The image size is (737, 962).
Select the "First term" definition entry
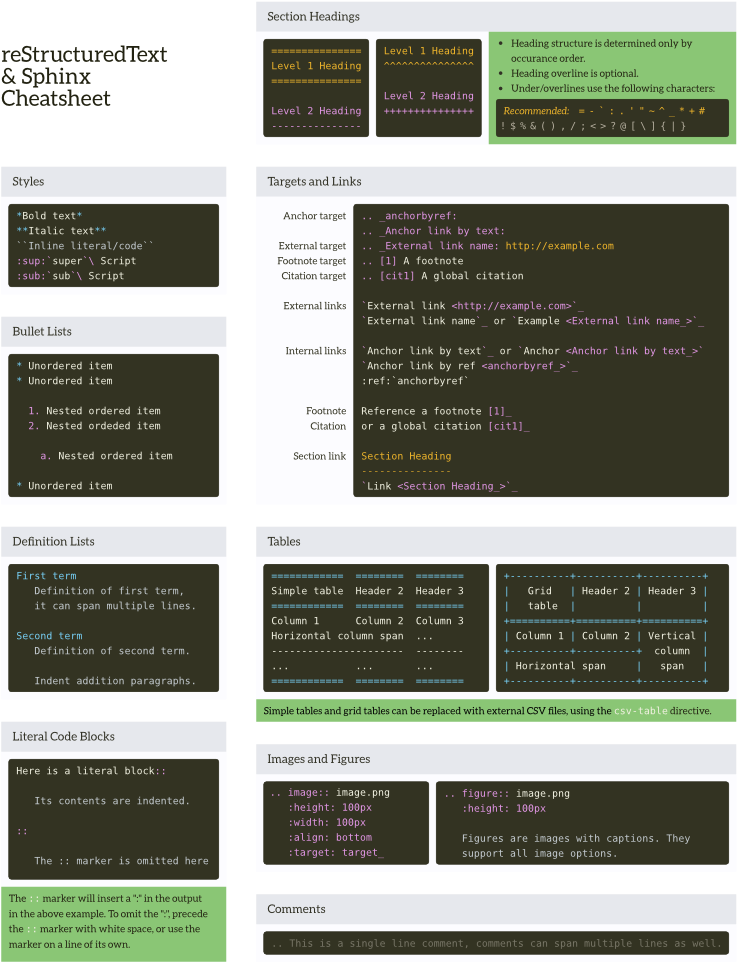[46, 576]
